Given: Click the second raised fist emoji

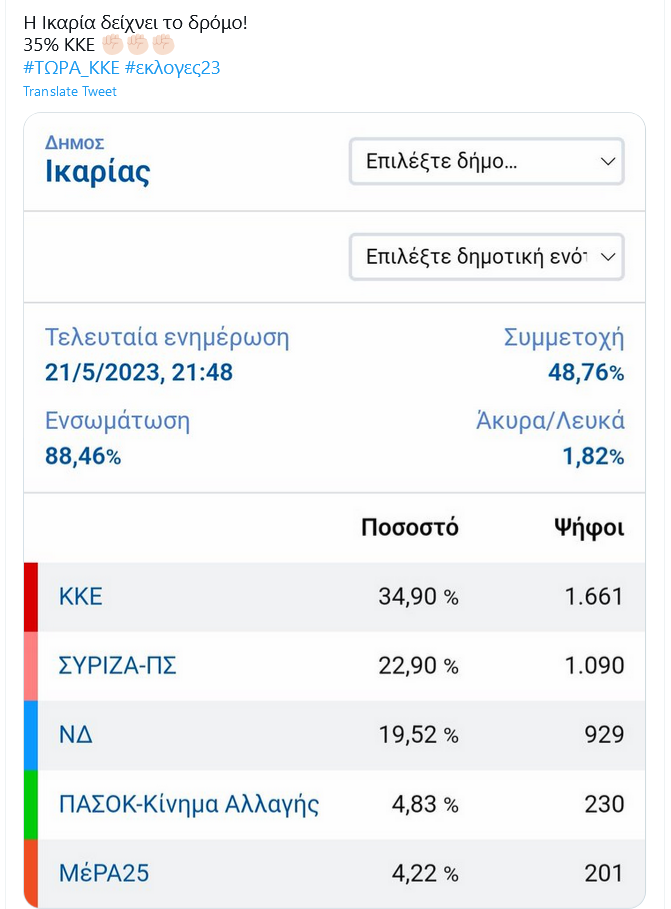Looking at the screenshot, I should (138, 45).
